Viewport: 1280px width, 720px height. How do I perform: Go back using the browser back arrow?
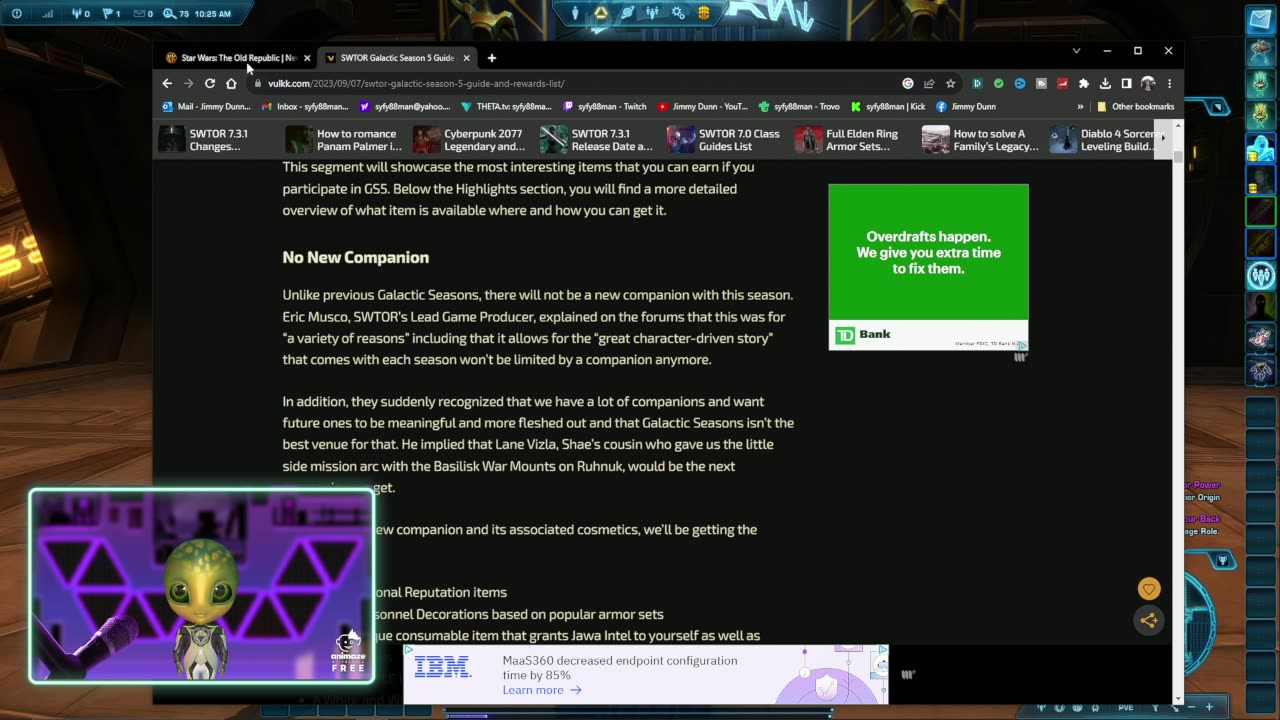167,84
